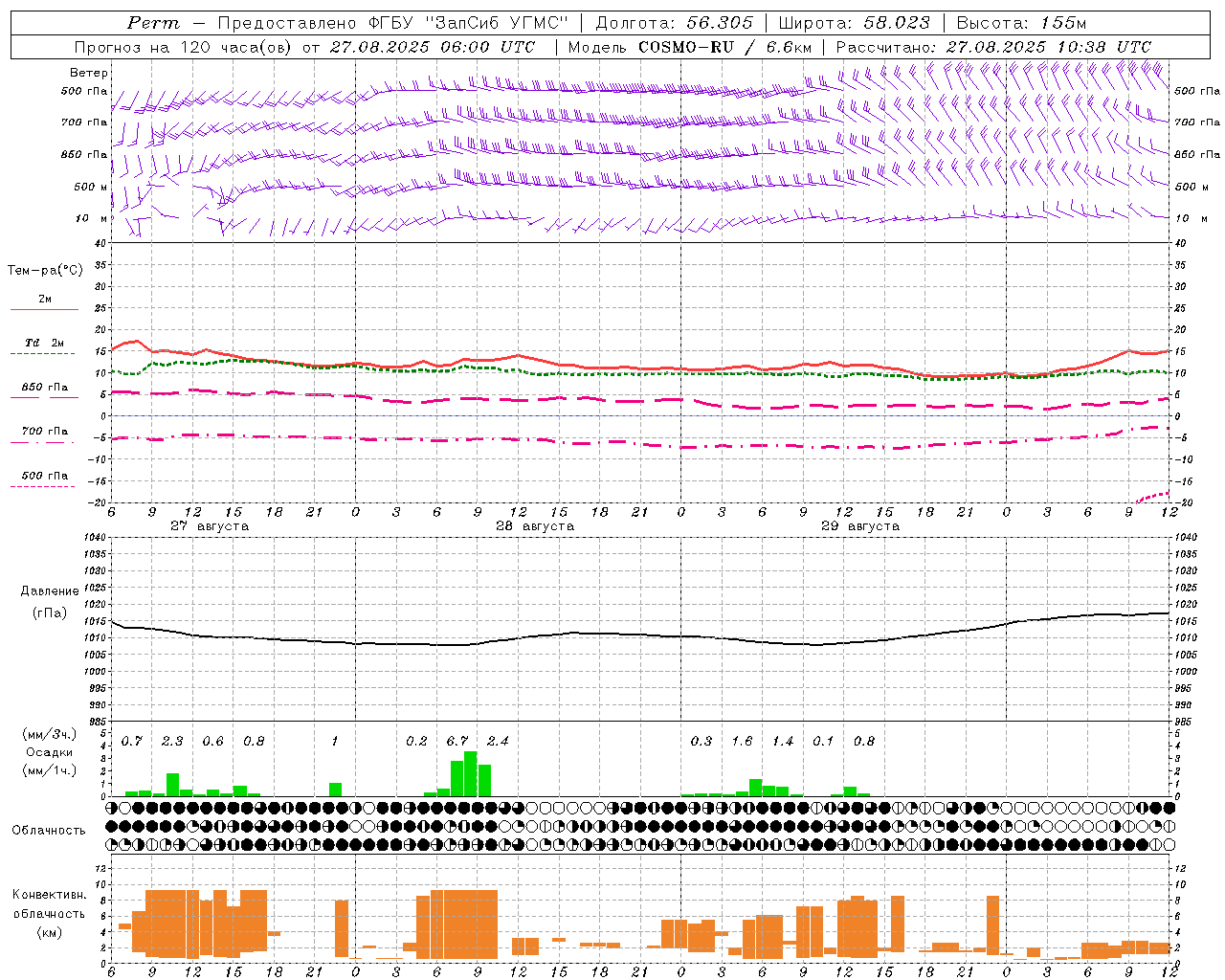Viewport: 1225px width, 980px height.
Task: Click the 3-hour precipitation value "1.4"
Action: (x=783, y=742)
